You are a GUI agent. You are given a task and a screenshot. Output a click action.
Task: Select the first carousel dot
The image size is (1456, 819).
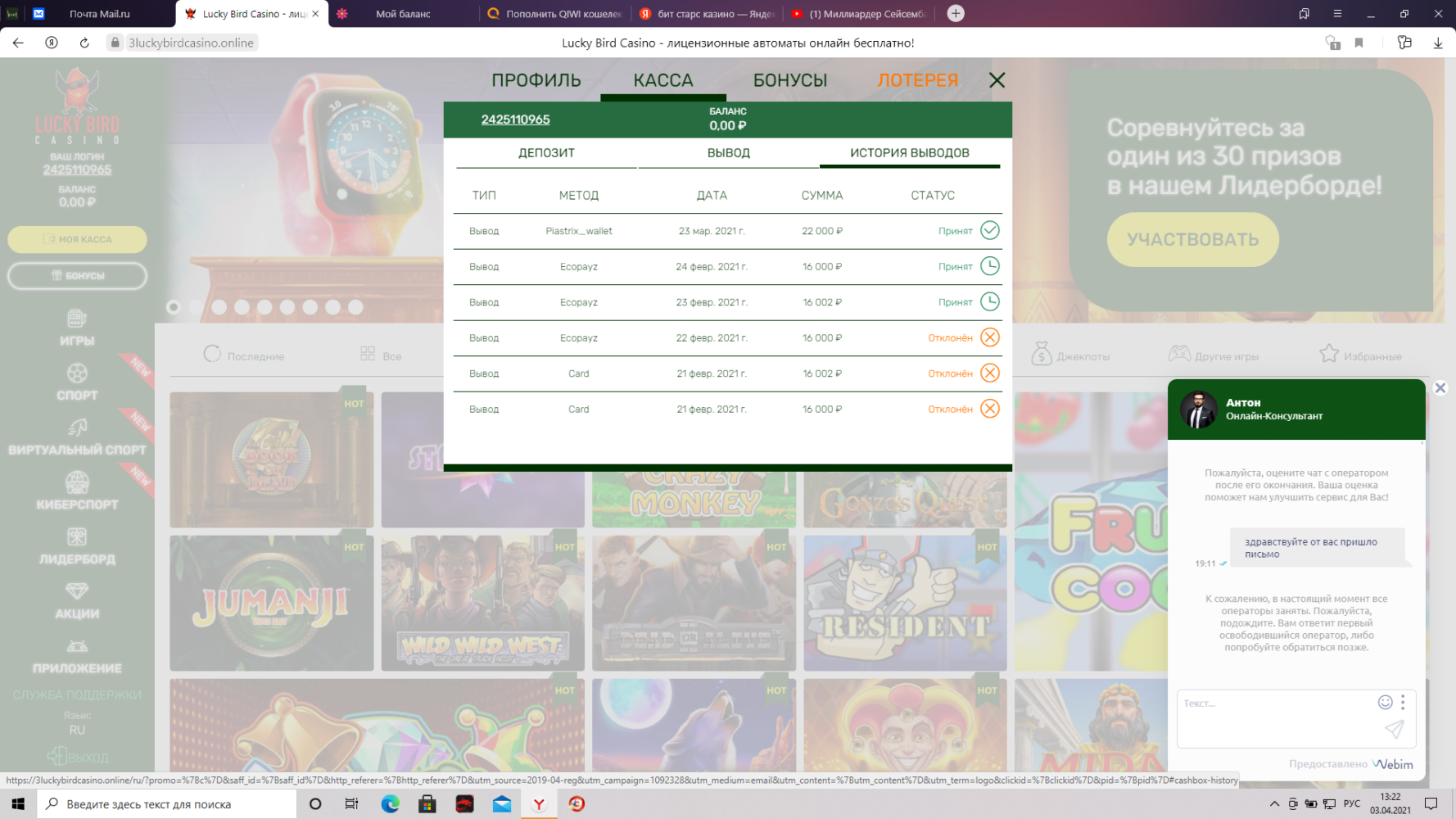(x=174, y=307)
